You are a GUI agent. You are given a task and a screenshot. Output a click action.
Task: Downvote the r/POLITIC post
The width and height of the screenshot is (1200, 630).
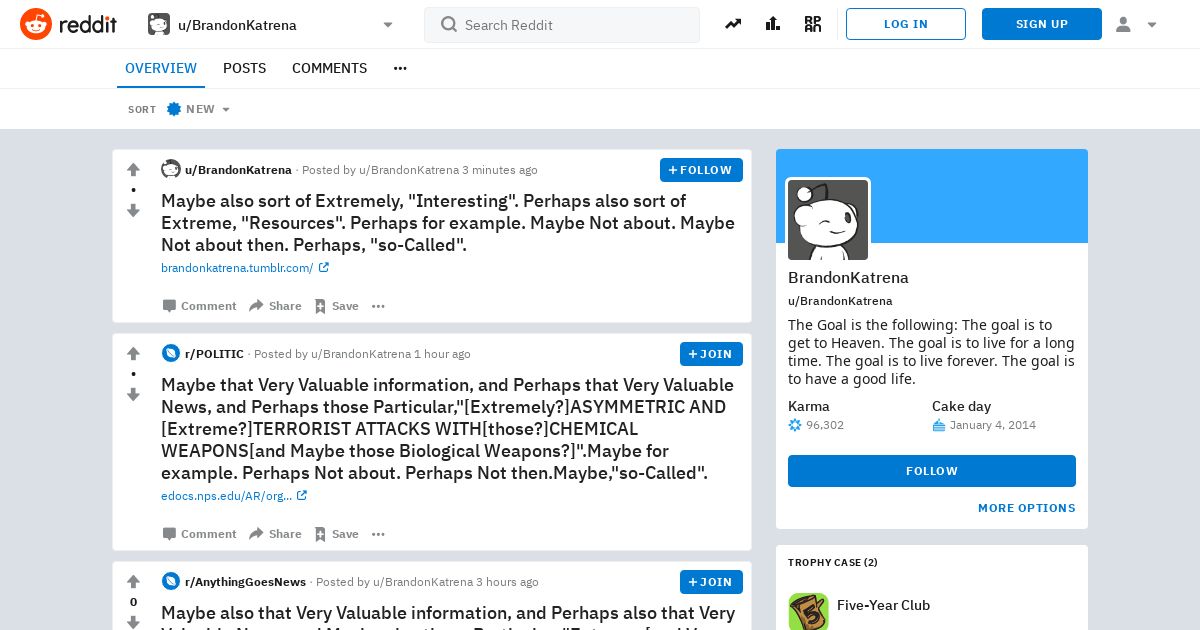(x=133, y=395)
